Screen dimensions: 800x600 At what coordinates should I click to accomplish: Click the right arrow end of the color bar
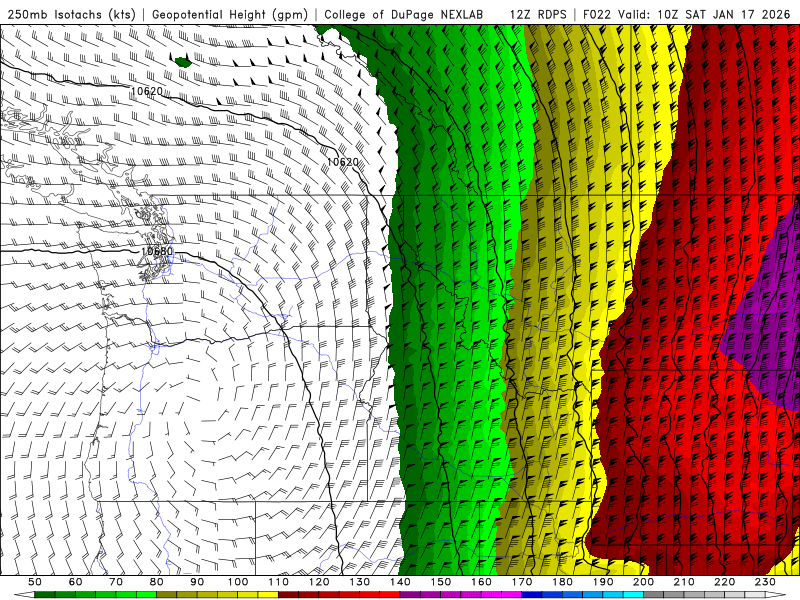tap(776, 595)
